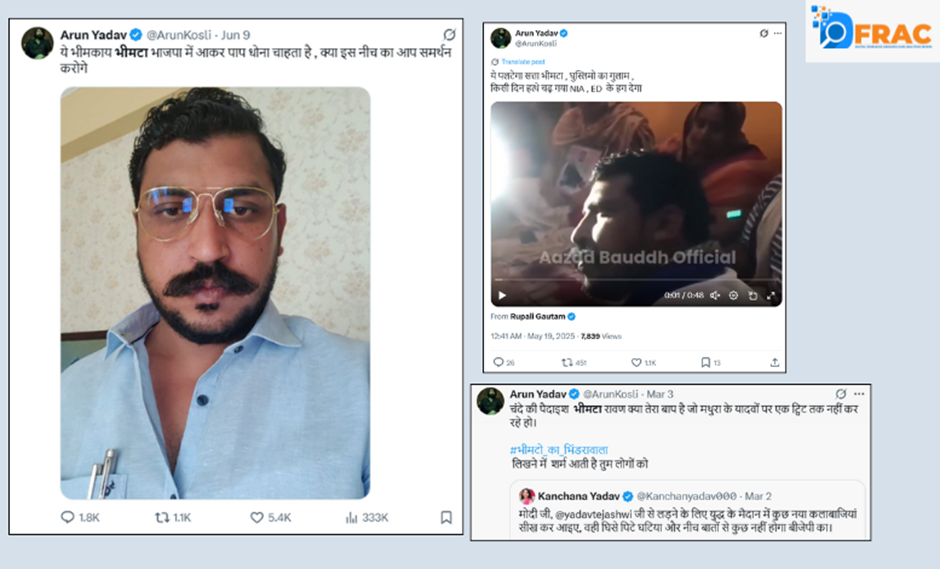Bookmark the Jun 9 selfie tweet
The image size is (940, 569).
point(446,517)
